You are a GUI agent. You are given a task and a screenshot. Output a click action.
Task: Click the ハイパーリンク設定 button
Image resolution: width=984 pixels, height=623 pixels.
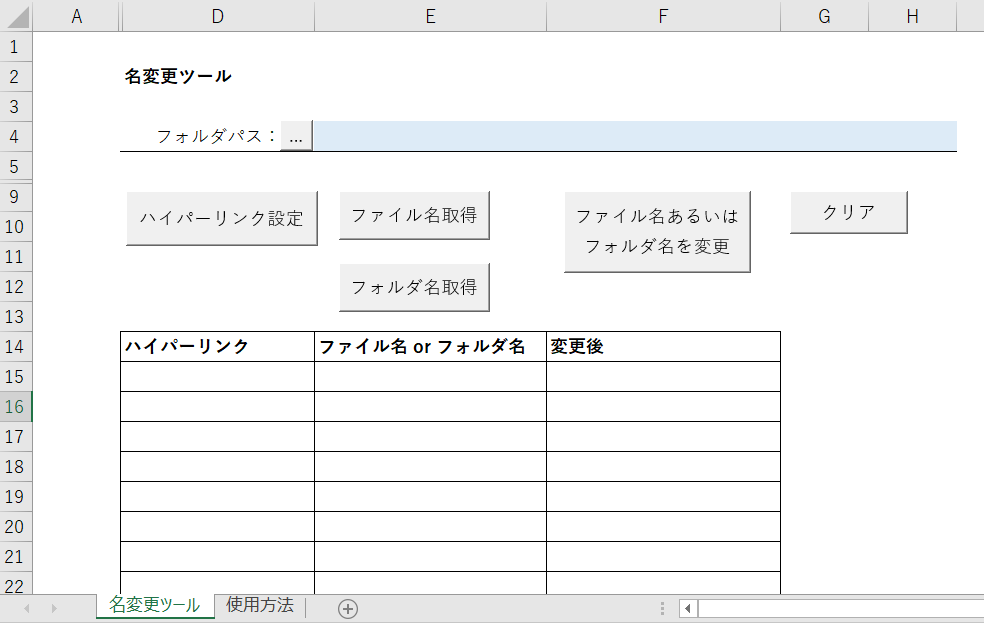pyautogui.click(x=222, y=218)
